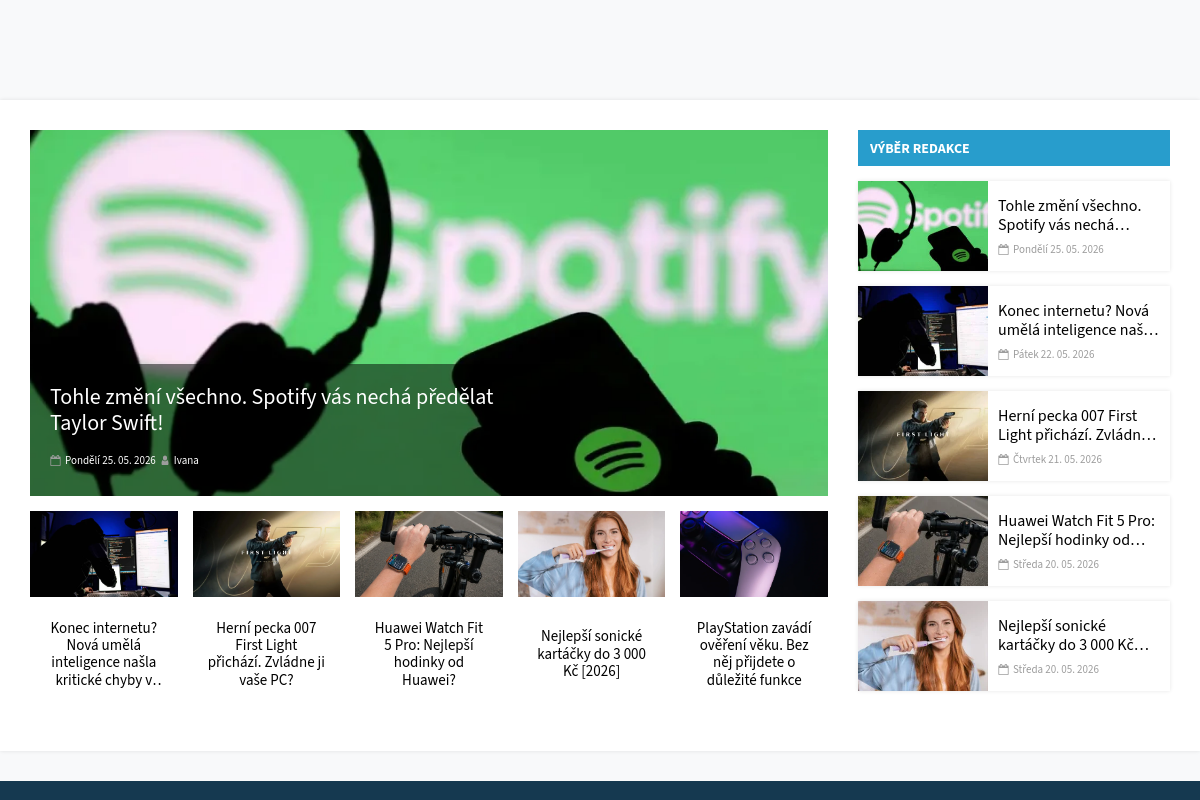Open sidebar toothbrush thumbnail
Screen dimensions: 1200x800
click(x=923, y=646)
